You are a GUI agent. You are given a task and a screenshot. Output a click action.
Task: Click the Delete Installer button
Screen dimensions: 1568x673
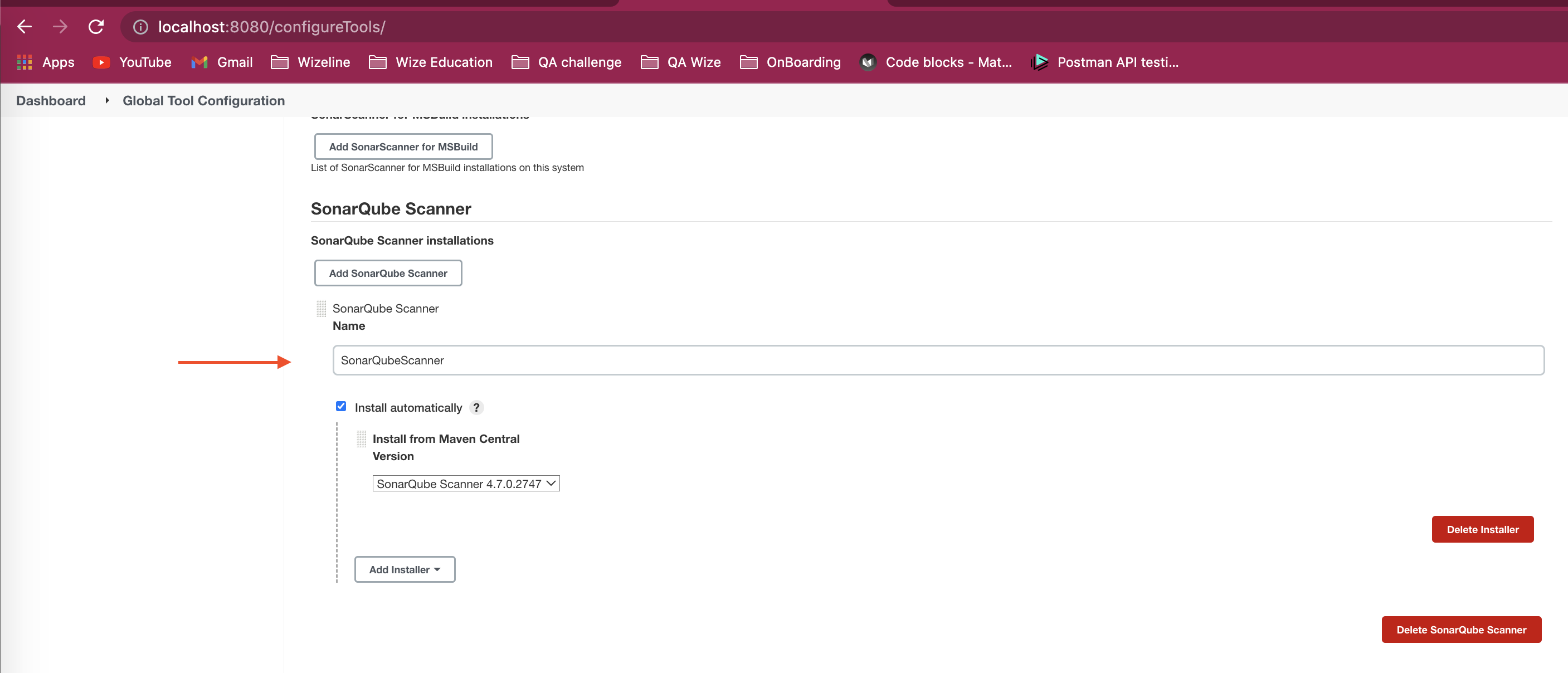coord(1483,529)
